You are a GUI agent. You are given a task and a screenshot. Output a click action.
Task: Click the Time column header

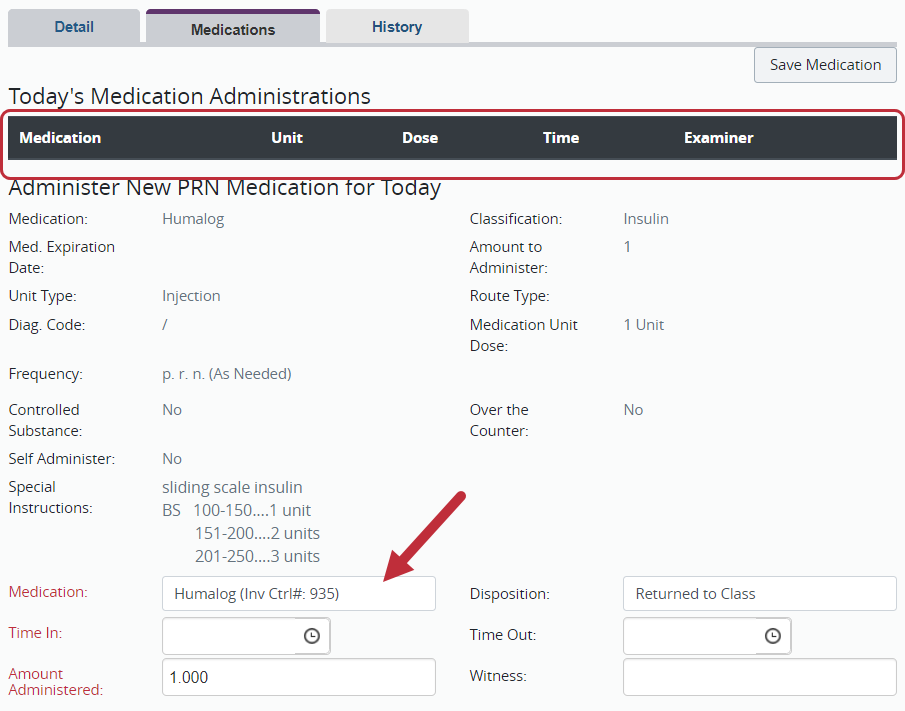560,137
